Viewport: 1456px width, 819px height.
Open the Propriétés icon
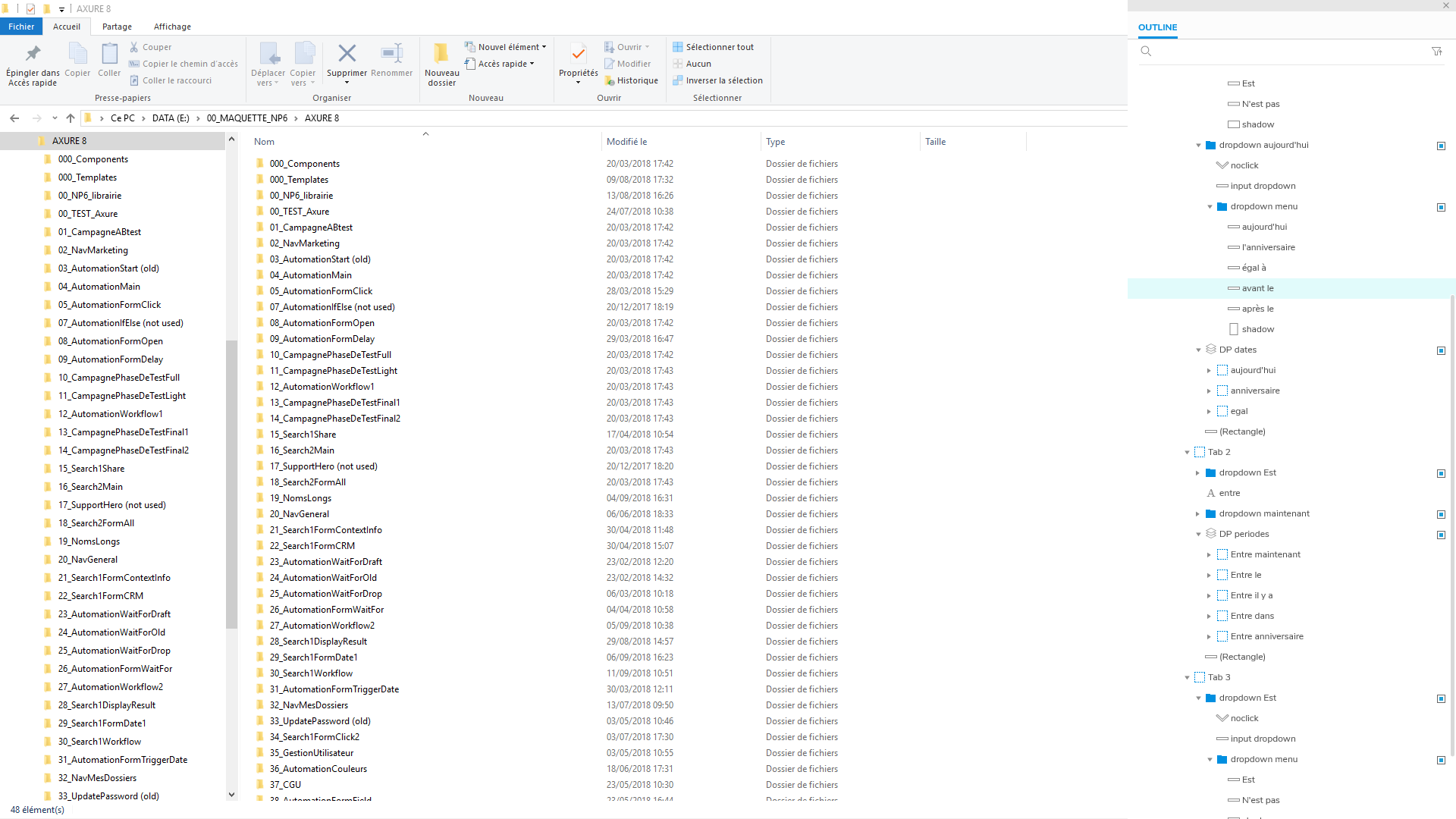[578, 55]
